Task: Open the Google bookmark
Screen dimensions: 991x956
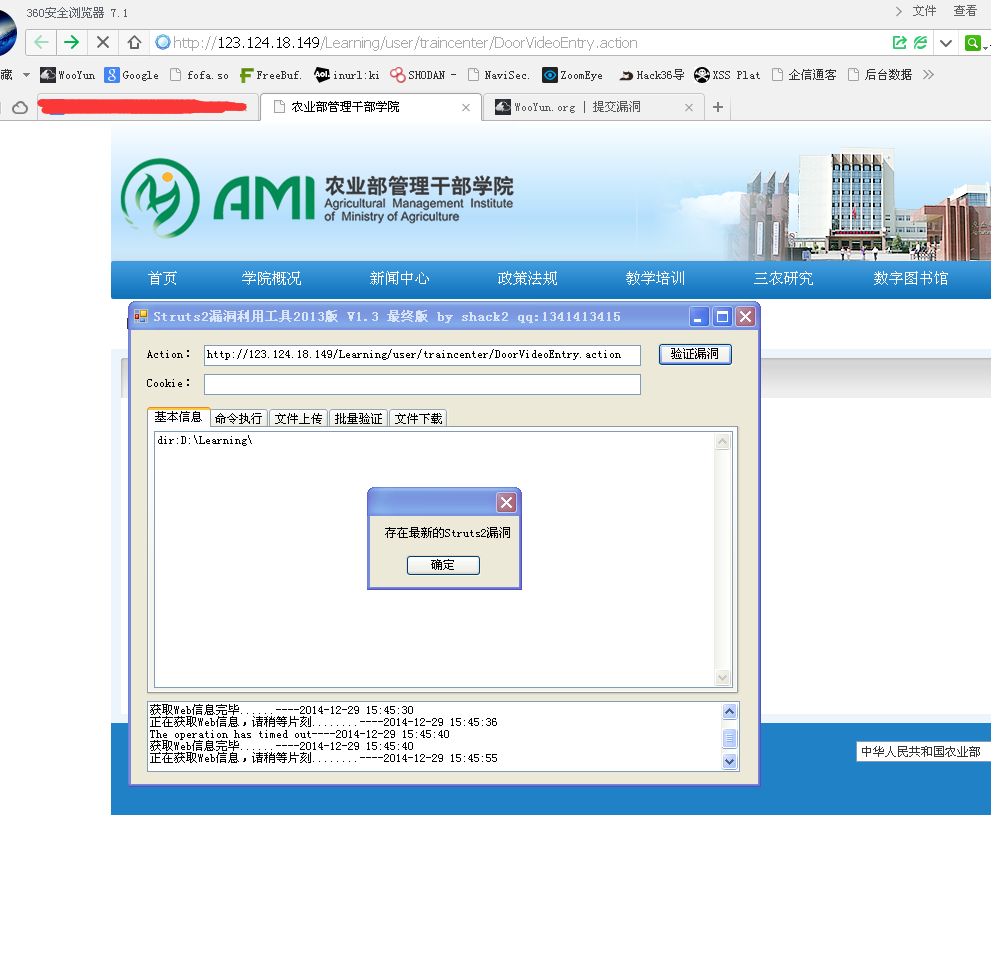Action: 132,75
